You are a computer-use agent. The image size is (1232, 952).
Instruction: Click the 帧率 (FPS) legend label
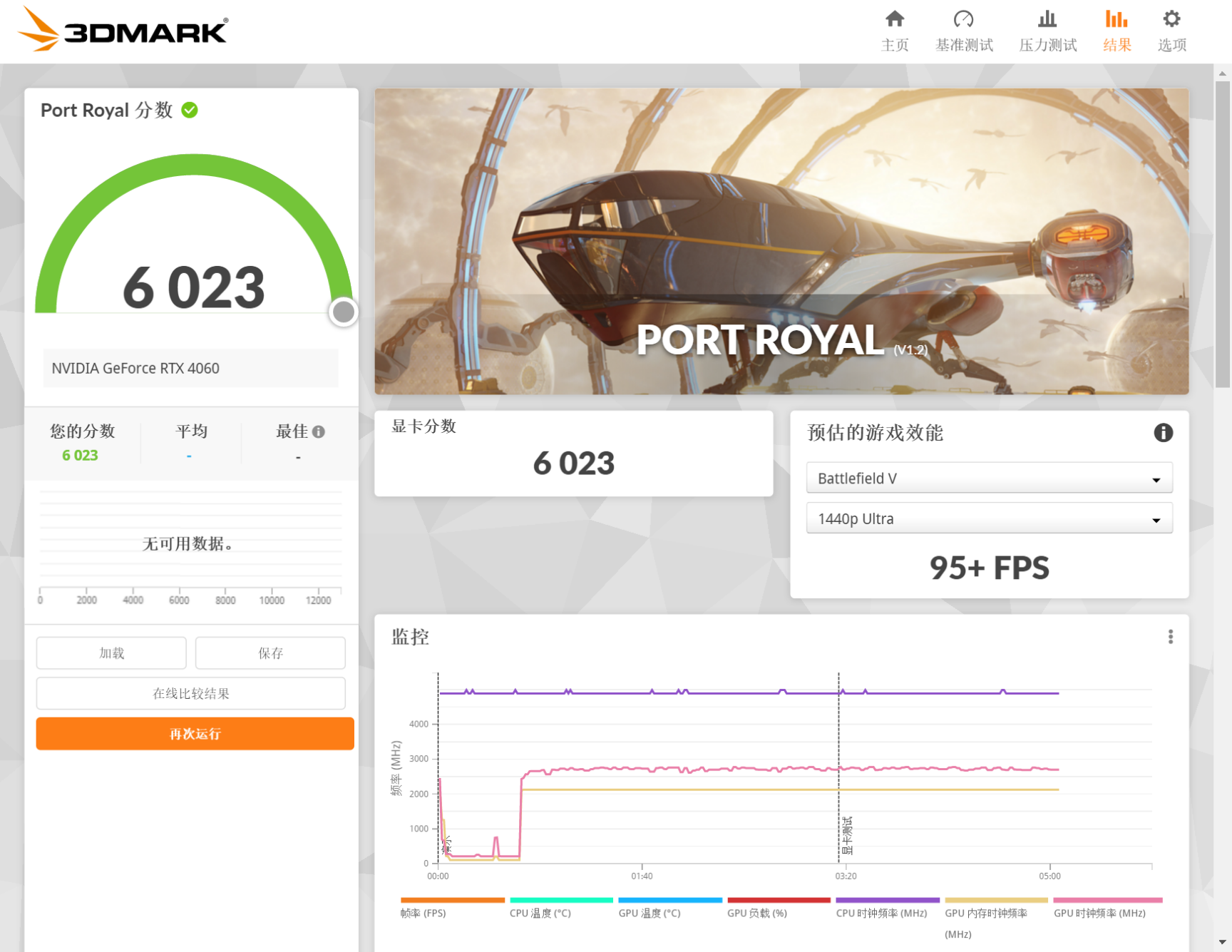[423, 913]
